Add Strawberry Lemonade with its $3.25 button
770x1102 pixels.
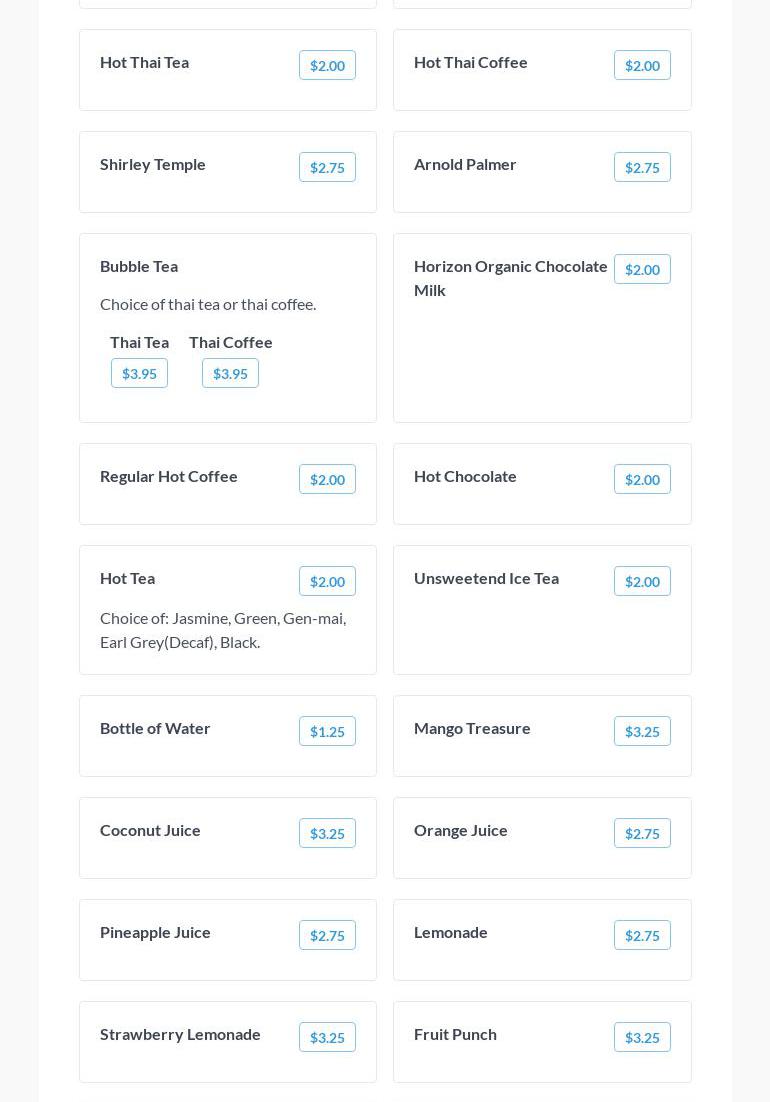tap(327, 1037)
